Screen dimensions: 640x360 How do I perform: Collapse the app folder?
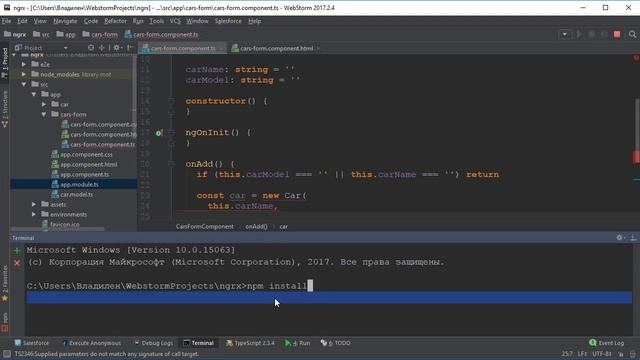34,94
